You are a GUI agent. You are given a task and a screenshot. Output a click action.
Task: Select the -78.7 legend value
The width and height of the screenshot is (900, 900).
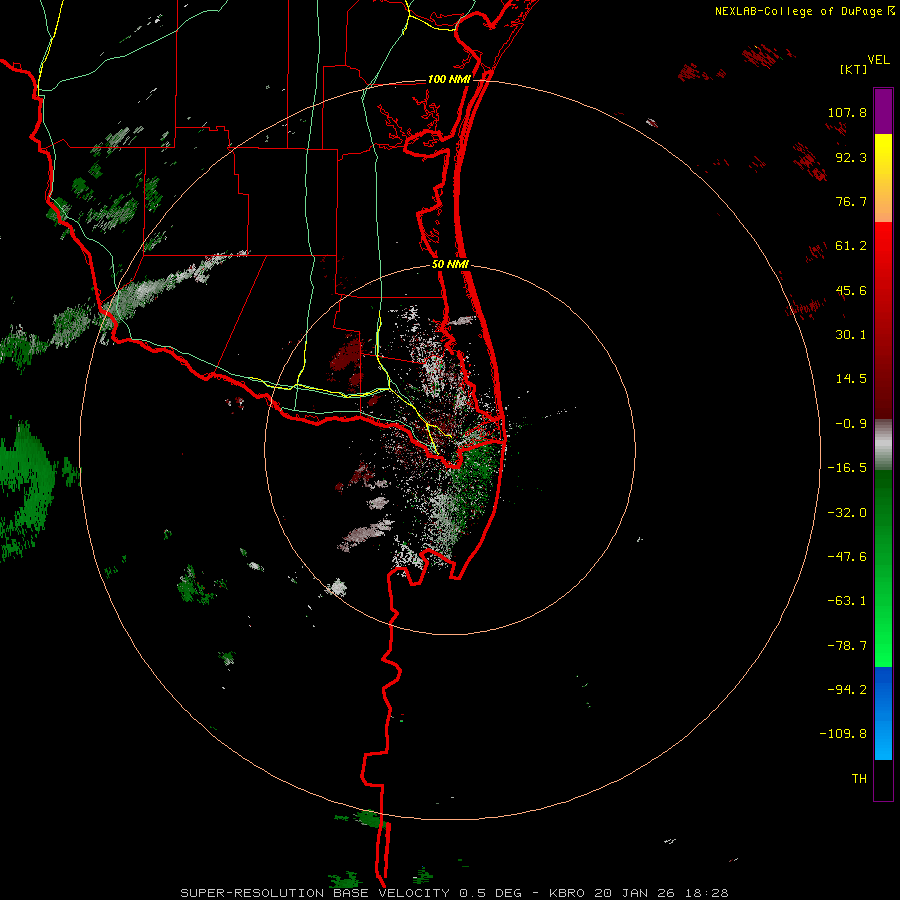click(x=847, y=646)
